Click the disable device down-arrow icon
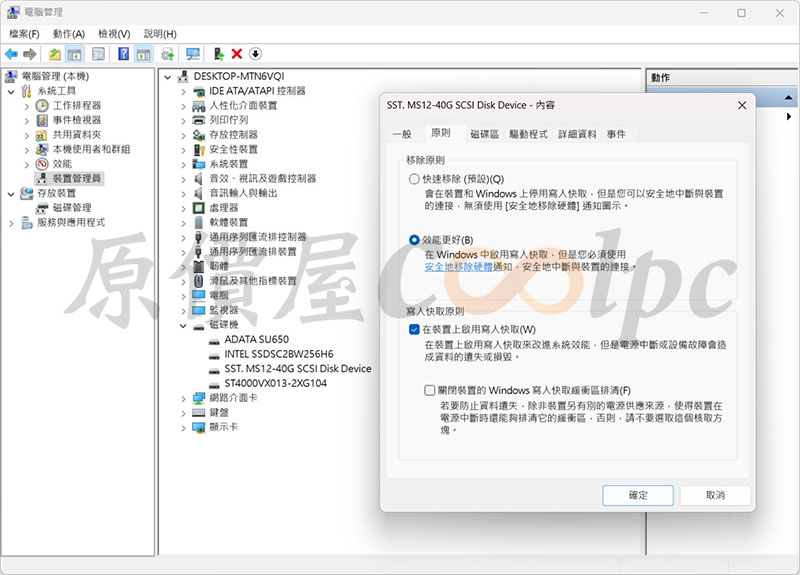 click(x=255, y=54)
